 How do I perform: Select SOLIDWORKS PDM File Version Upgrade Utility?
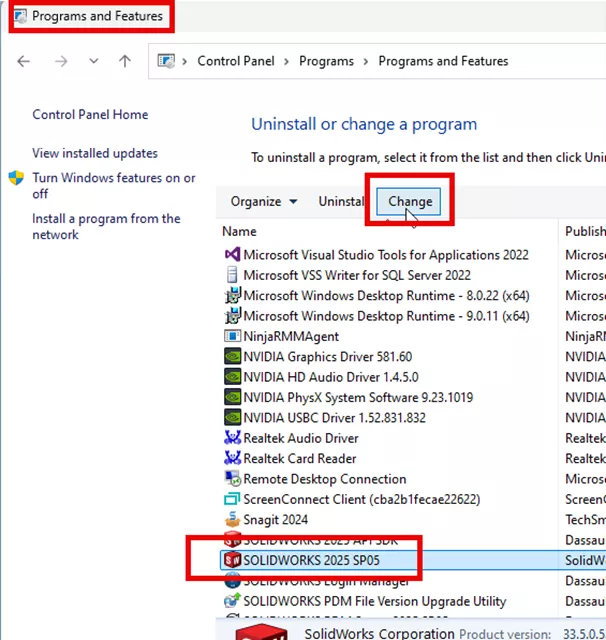(x=375, y=602)
